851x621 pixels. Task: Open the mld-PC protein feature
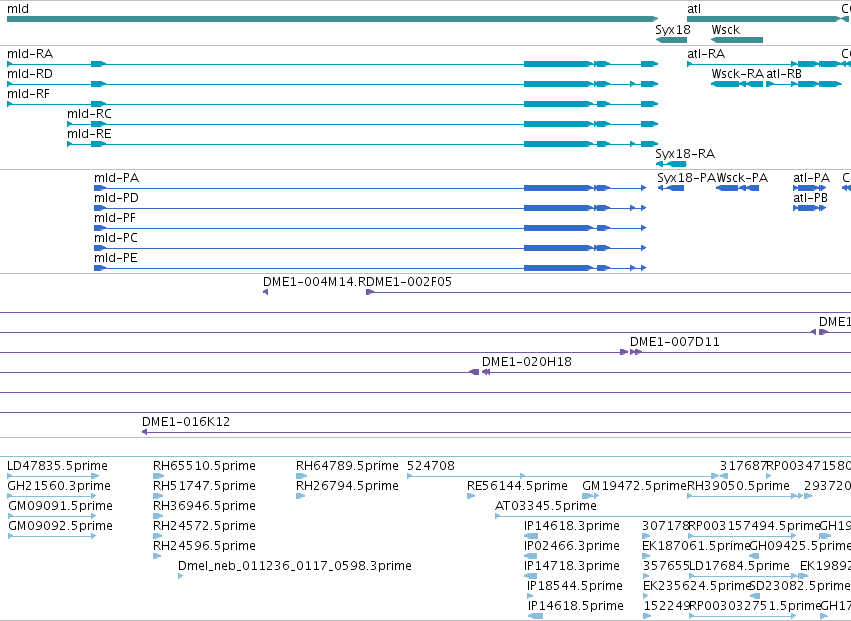(370, 248)
